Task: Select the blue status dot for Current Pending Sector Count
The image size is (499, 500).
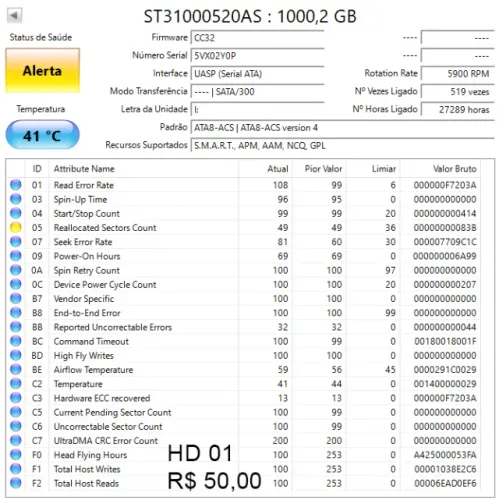Action: [15, 412]
